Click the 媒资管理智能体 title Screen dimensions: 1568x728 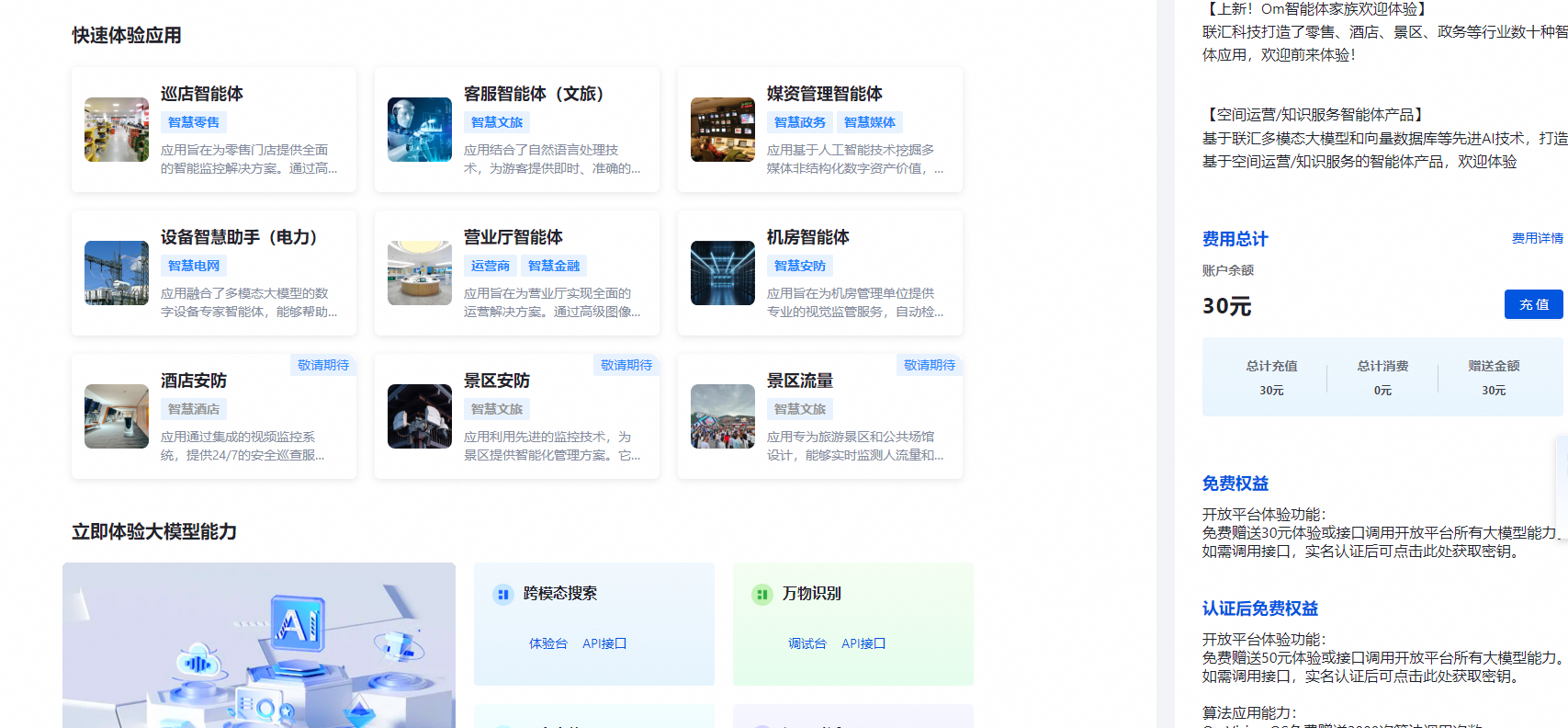[x=825, y=94]
